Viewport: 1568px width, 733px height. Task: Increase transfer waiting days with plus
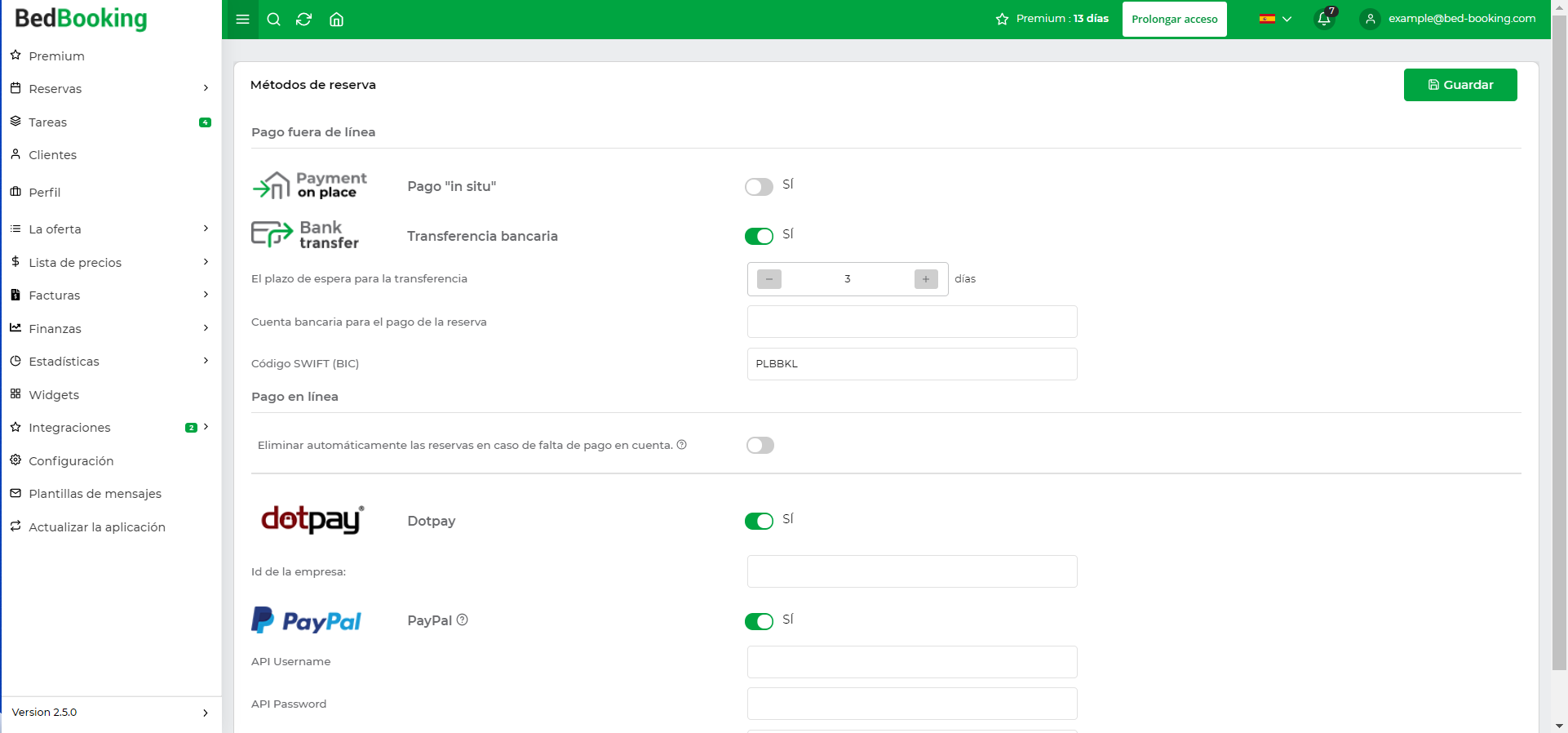point(926,279)
